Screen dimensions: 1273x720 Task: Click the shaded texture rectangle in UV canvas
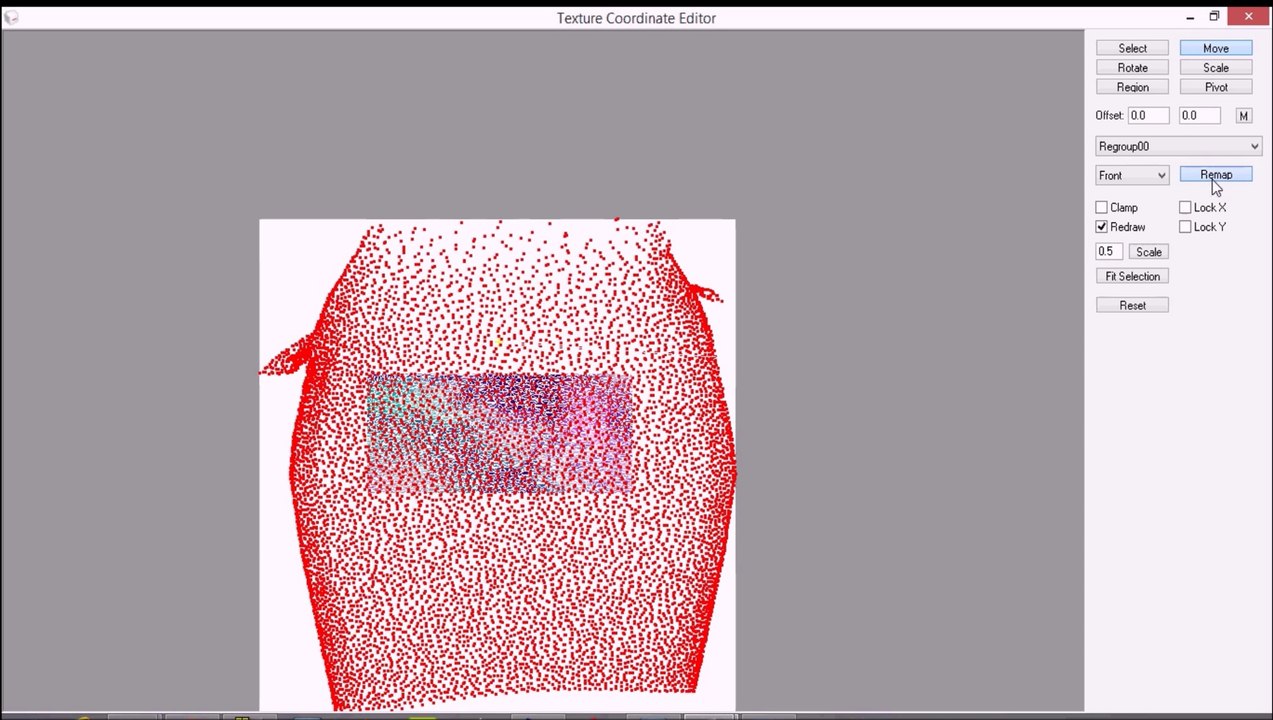[x=500, y=434]
